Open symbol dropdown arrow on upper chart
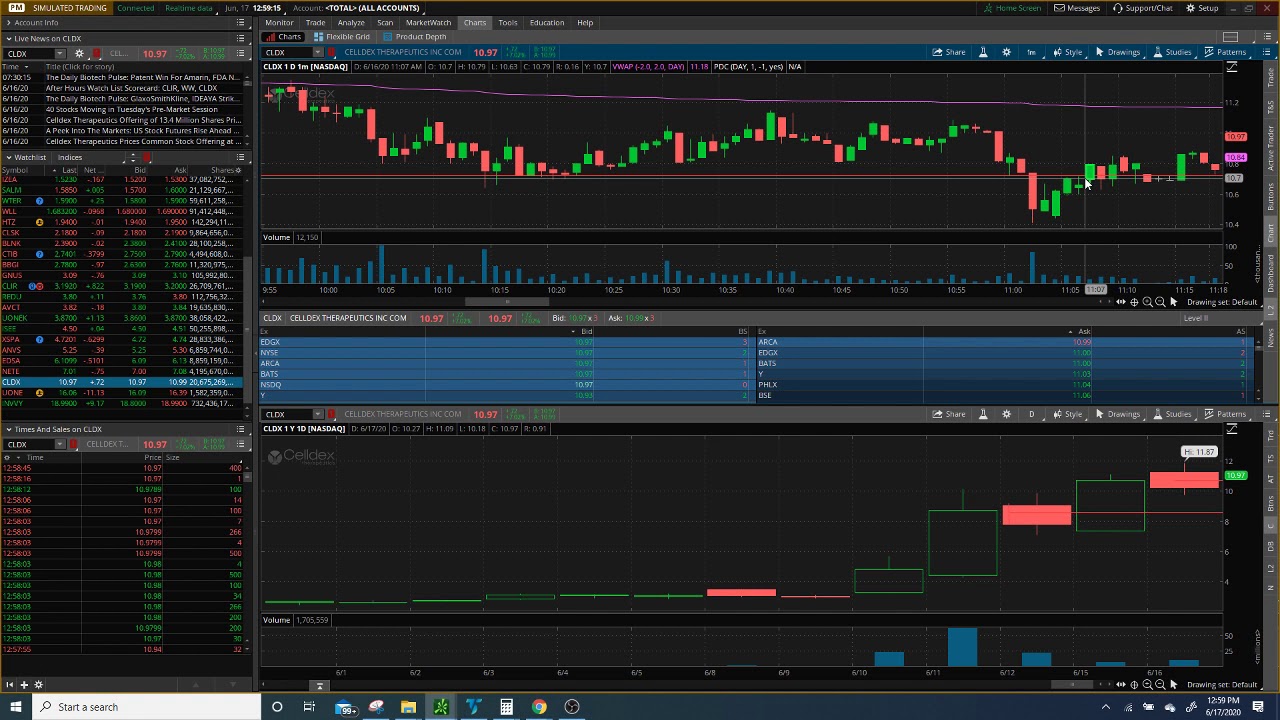This screenshot has width=1280, height=720. pos(318,52)
